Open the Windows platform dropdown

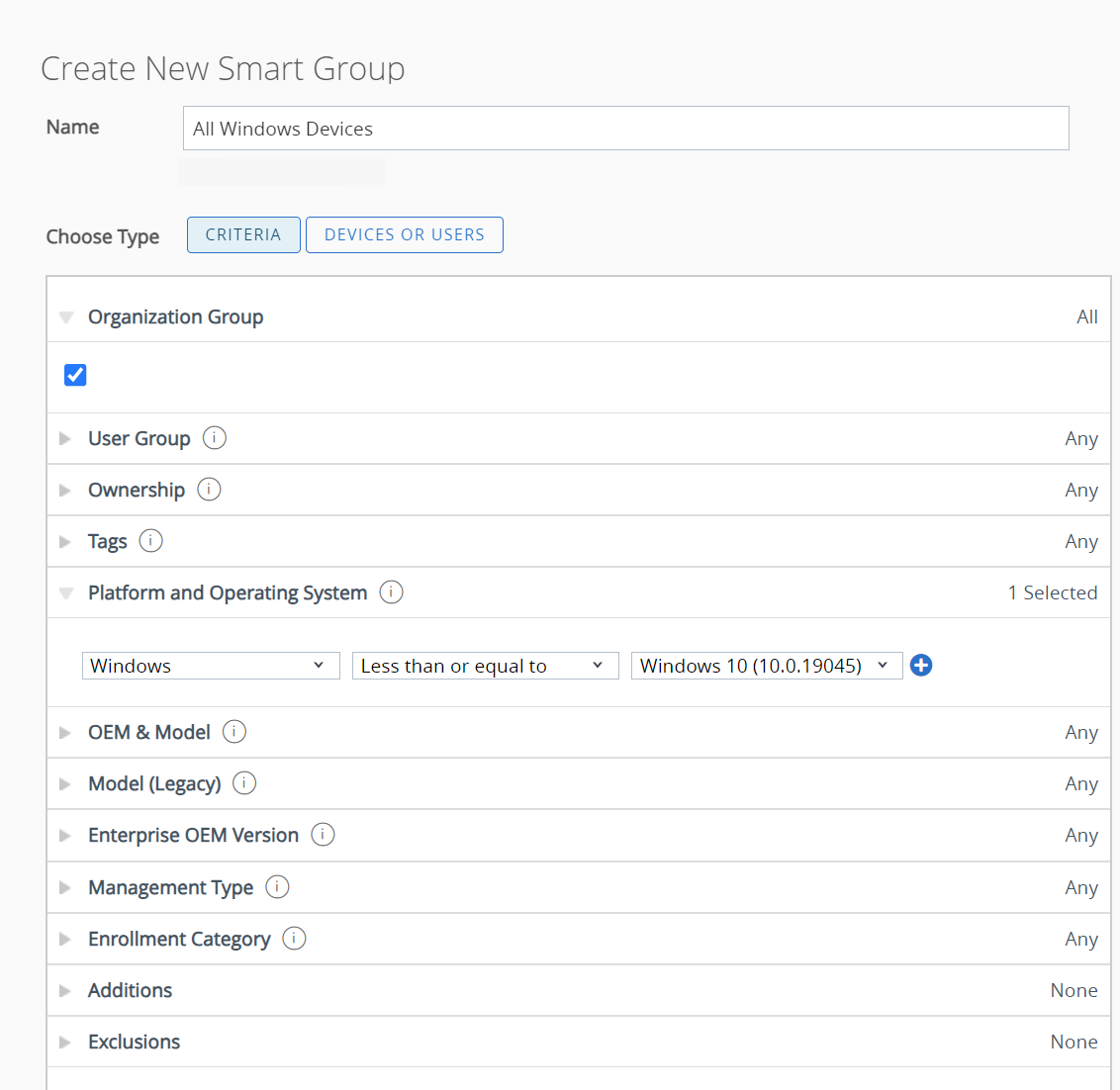[x=210, y=666]
